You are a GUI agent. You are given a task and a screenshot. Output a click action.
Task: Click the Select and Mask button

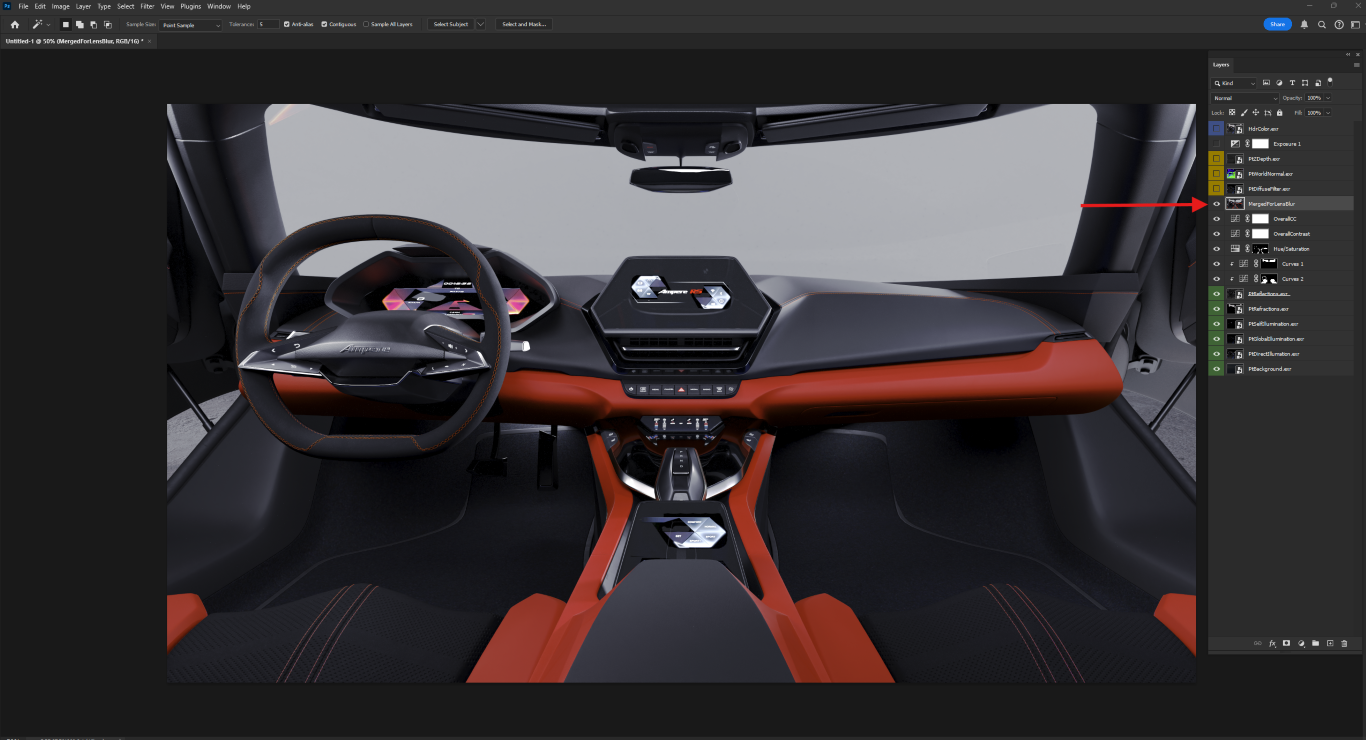[523, 24]
